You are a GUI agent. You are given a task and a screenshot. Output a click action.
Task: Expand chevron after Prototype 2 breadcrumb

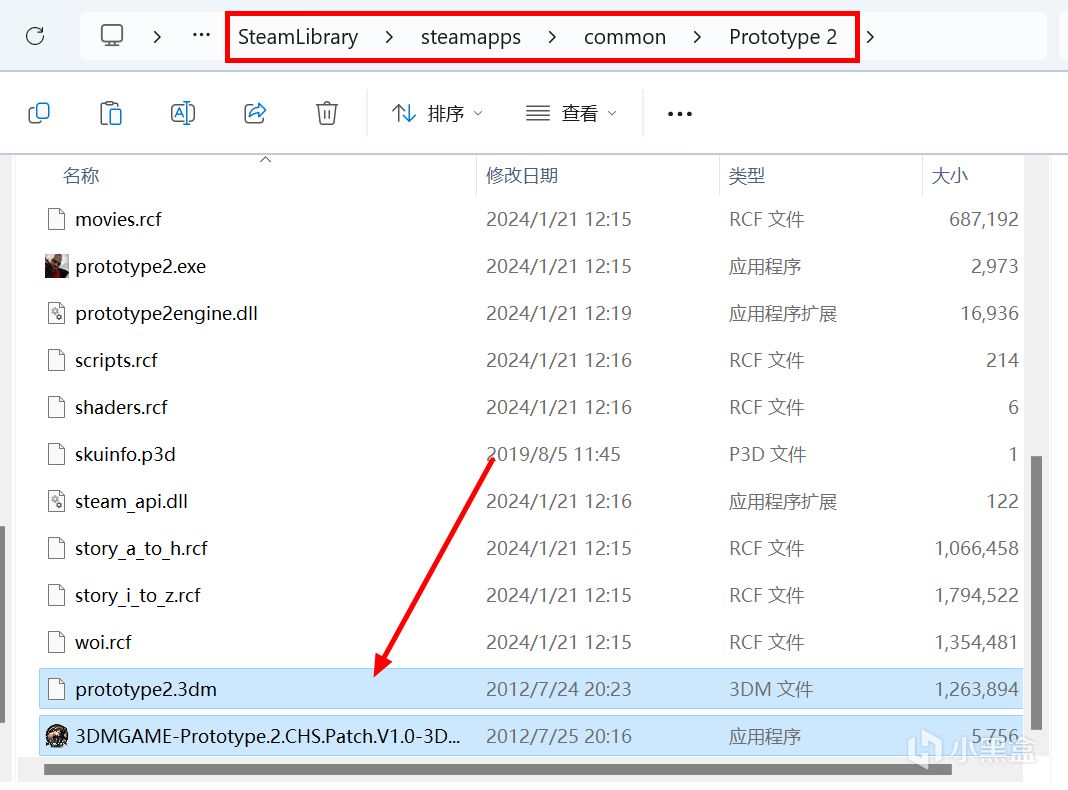[870, 37]
